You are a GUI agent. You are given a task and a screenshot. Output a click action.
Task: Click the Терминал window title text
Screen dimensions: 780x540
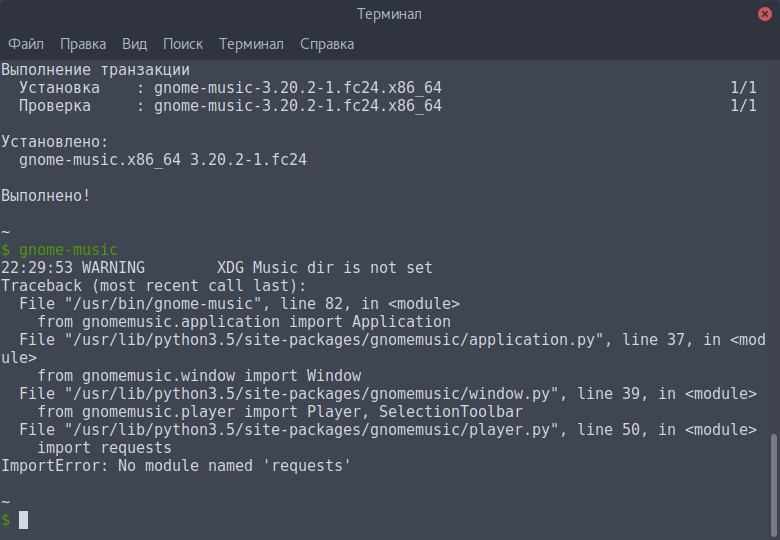coord(389,14)
